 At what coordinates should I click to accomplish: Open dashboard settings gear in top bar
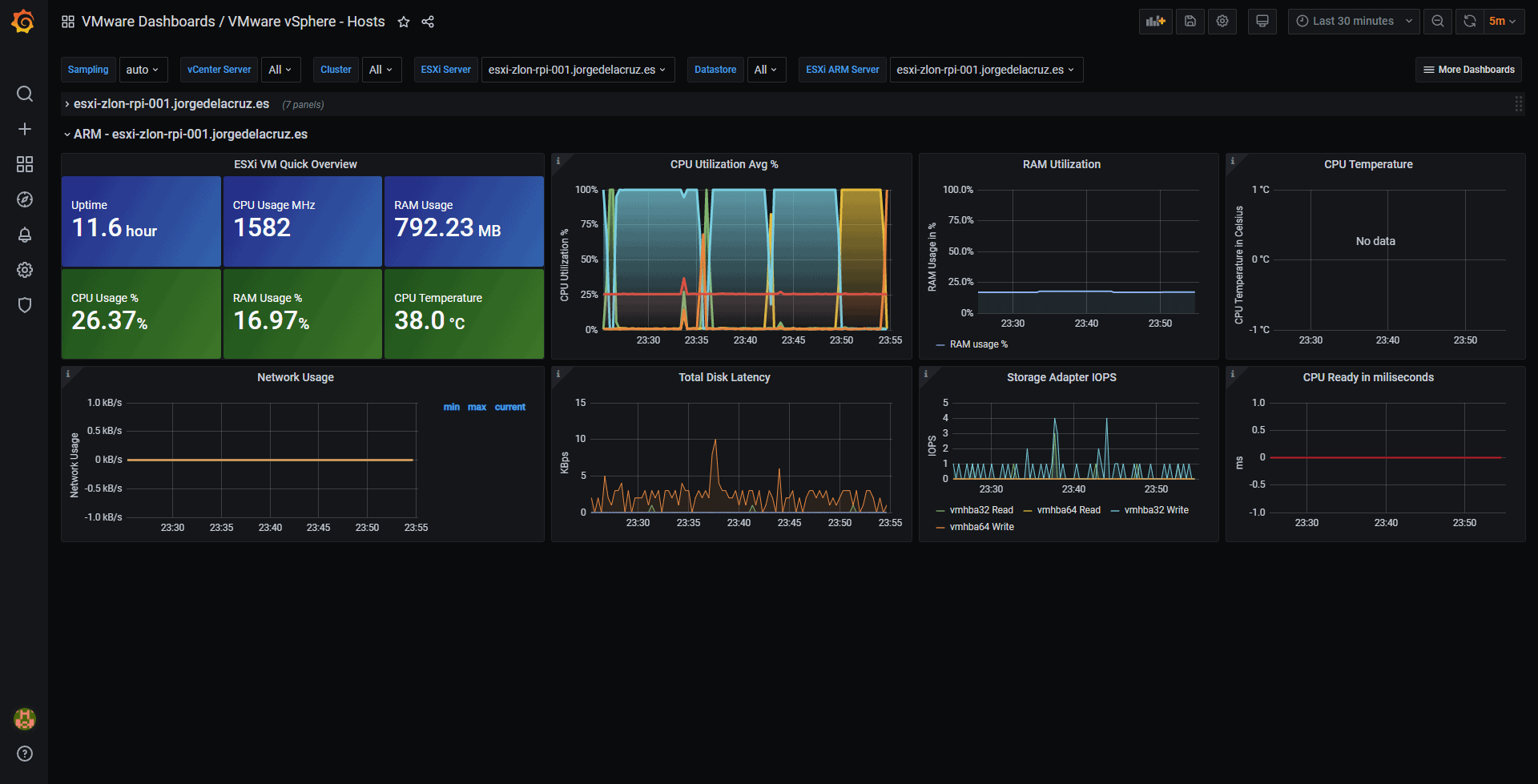(x=1222, y=22)
